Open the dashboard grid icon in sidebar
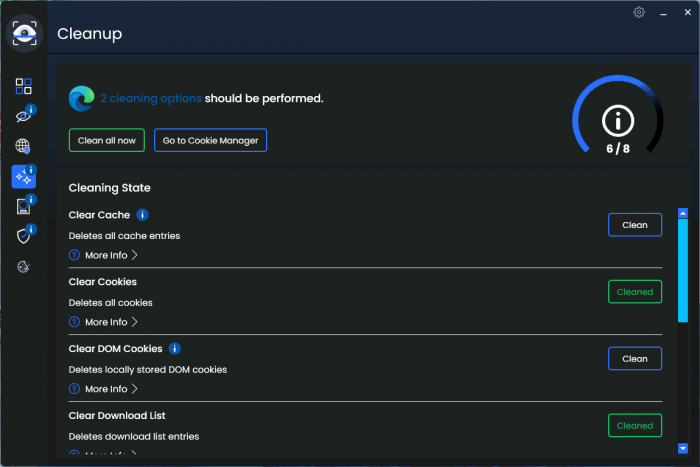 (x=23, y=86)
